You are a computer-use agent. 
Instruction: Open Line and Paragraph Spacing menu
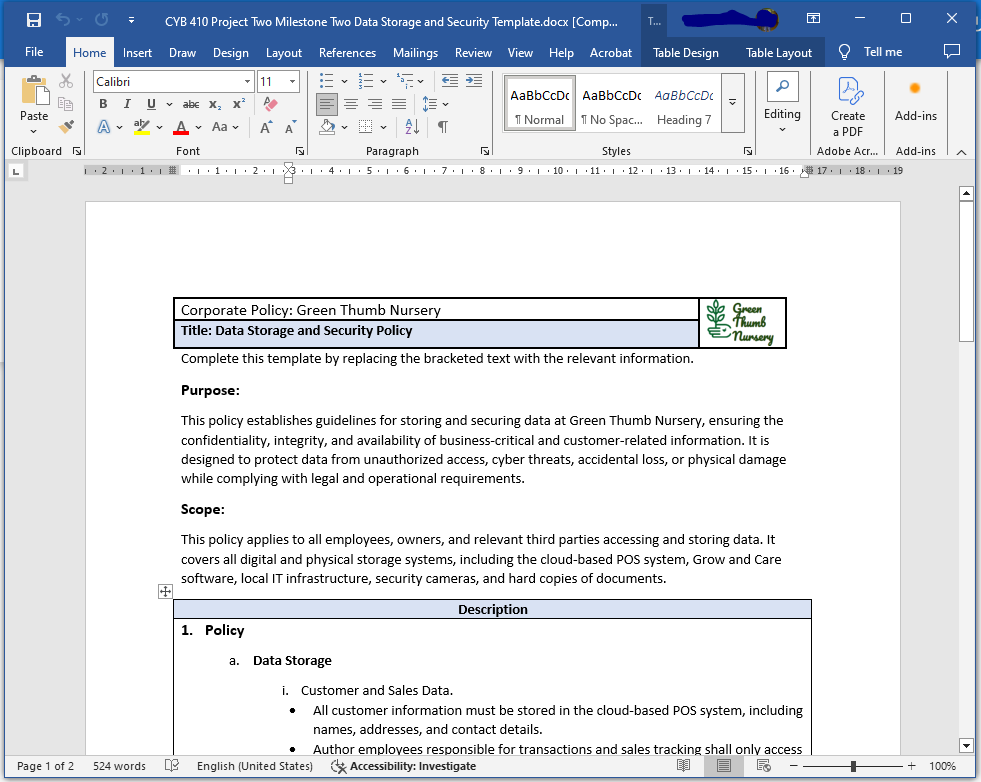(430, 104)
